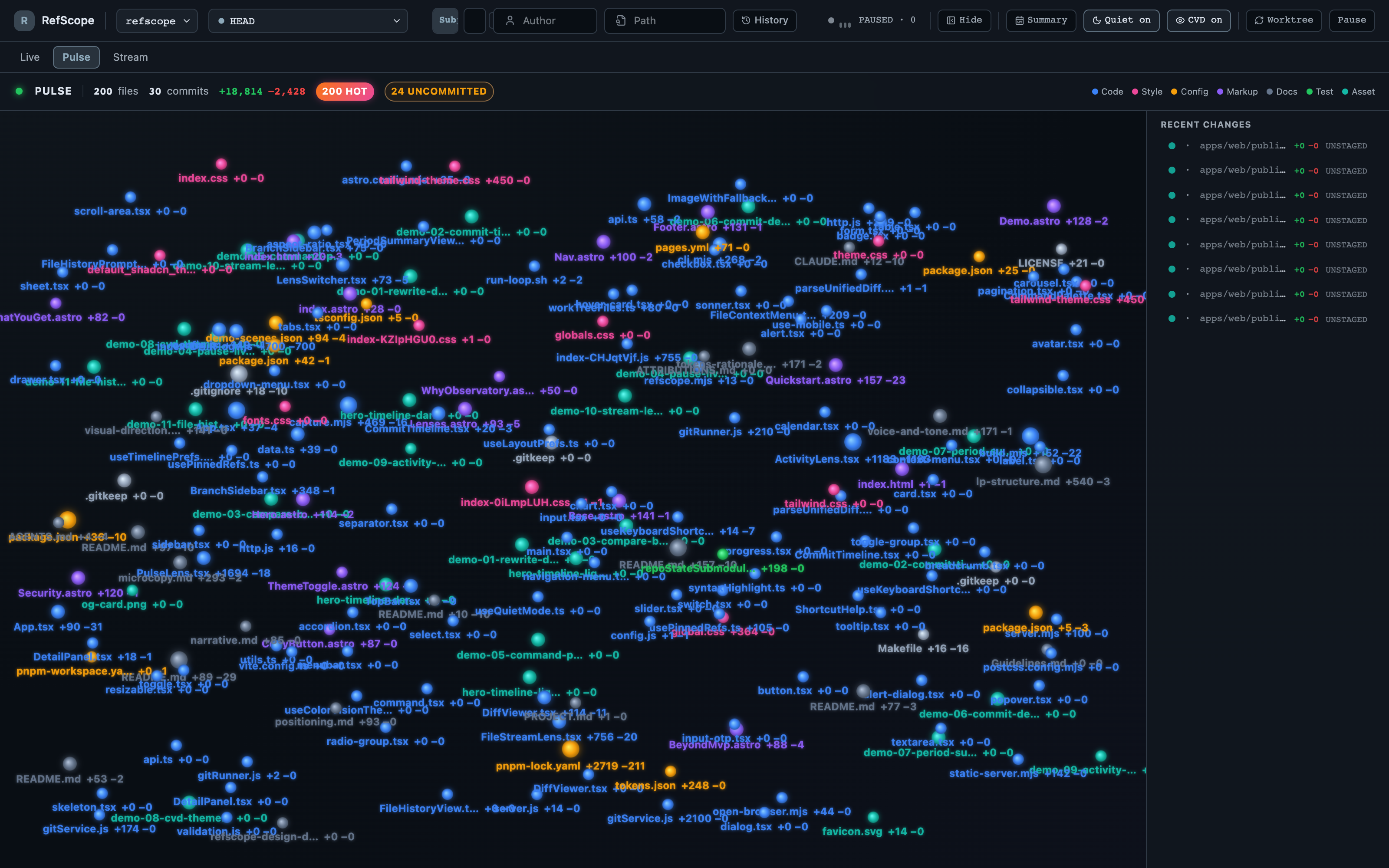Toggle CVD mode off

click(1198, 21)
